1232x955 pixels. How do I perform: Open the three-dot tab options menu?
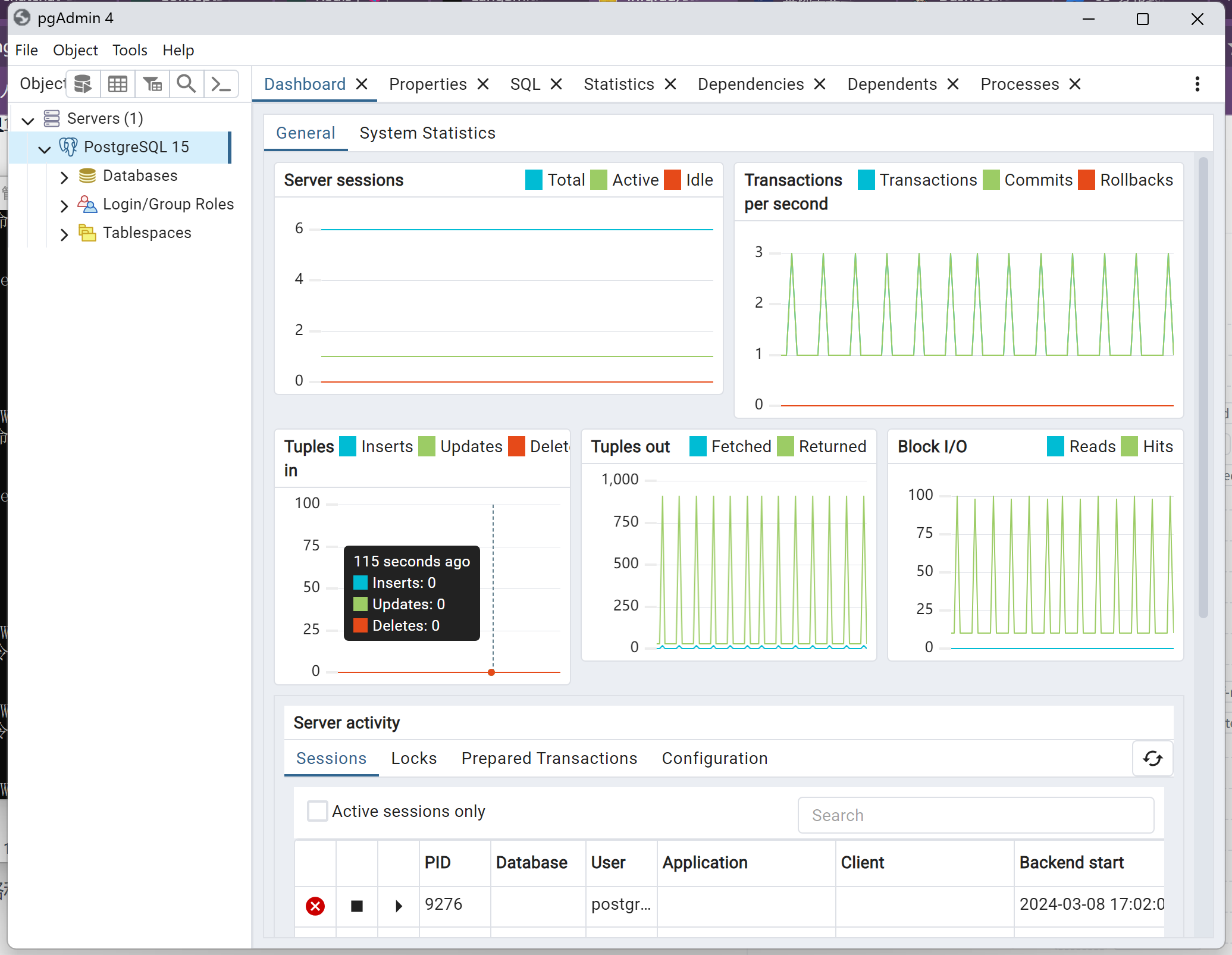(1197, 84)
